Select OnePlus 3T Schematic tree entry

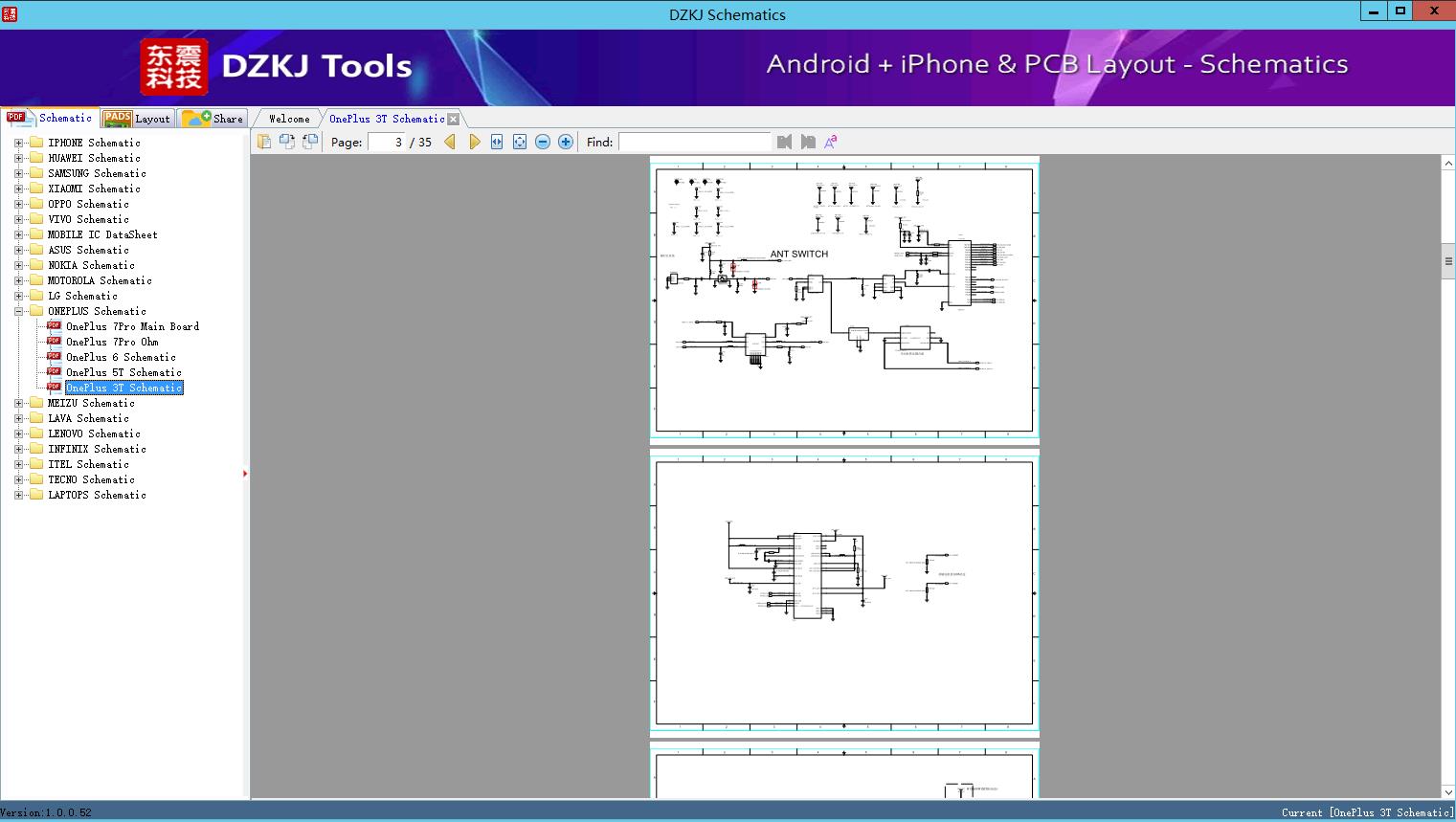point(123,388)
